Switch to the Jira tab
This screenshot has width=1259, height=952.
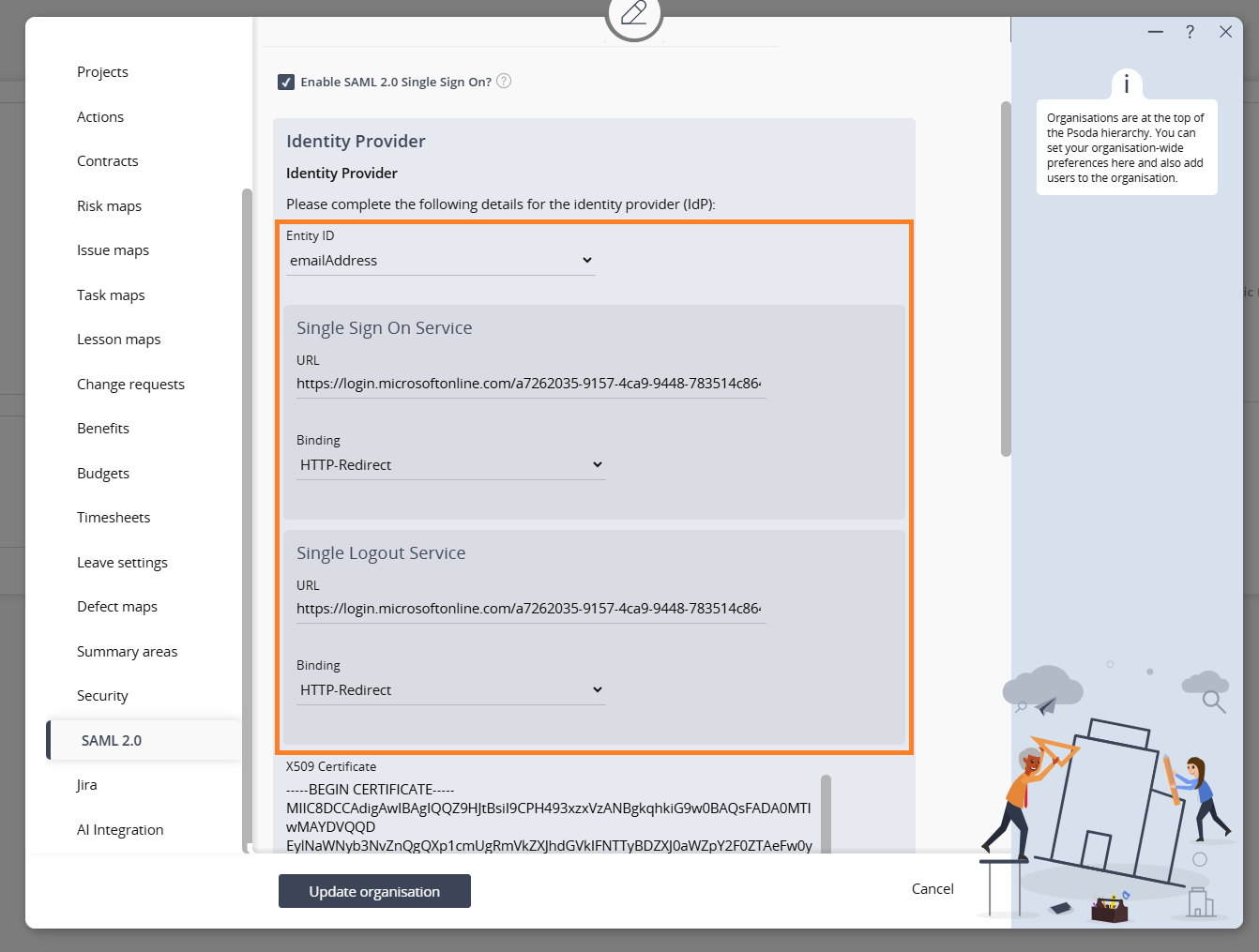pyautogui.click(x=87, y=785)
